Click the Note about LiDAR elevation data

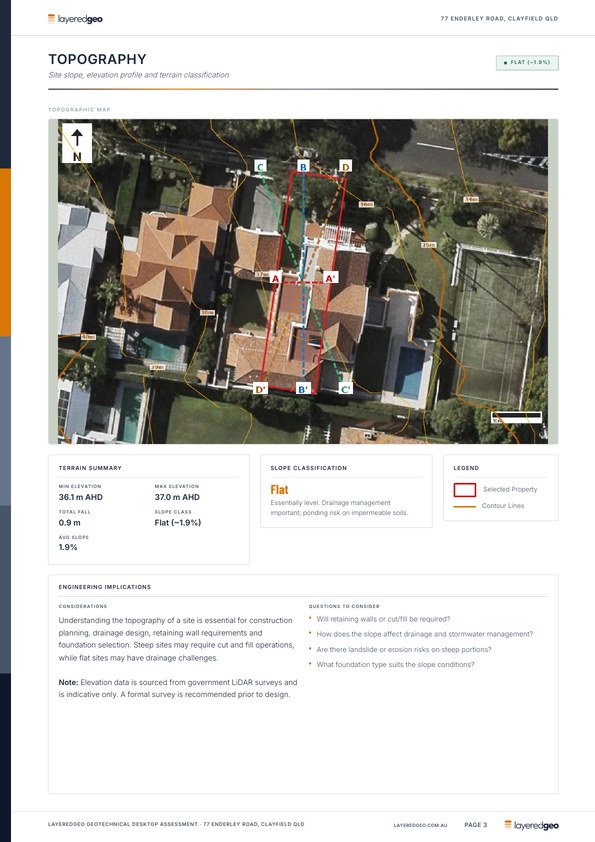point(178,688)
